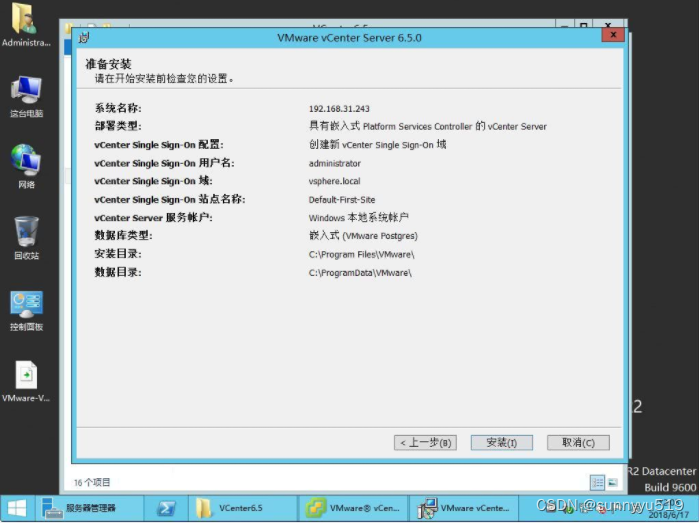Switch to VCenter6.5 folder taskbar item
Screen dimensions: 699x523
242,508
